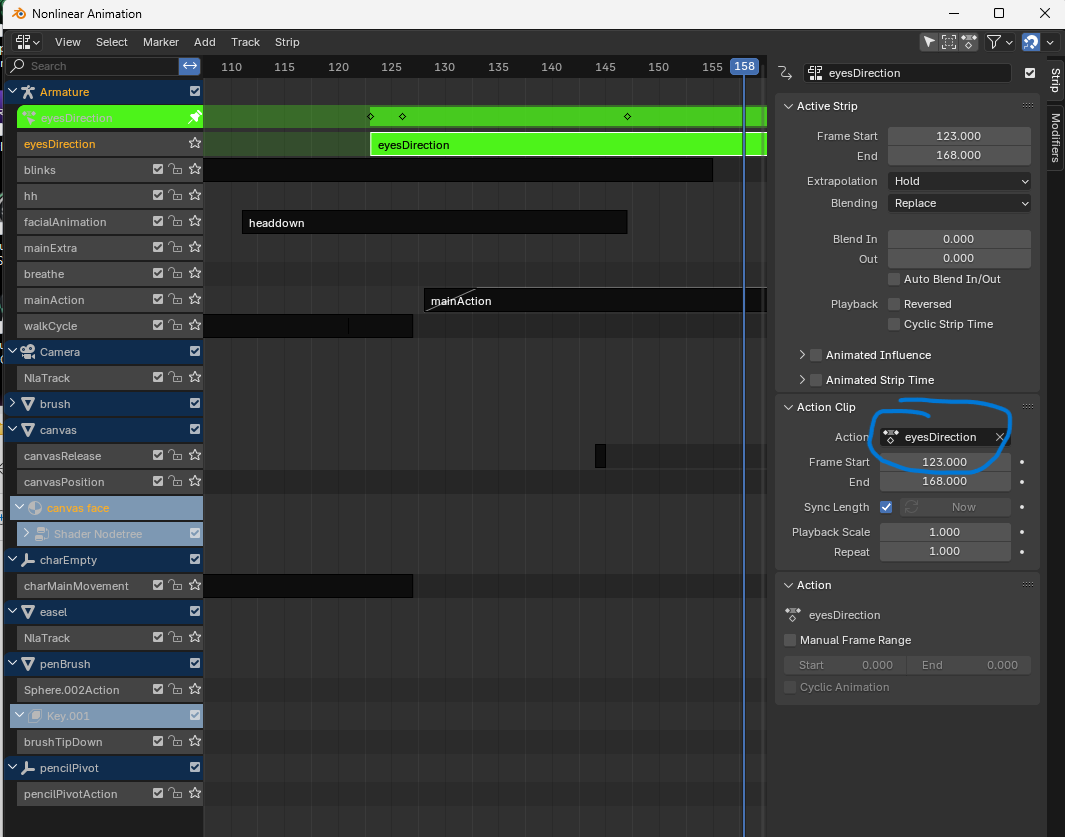
Task: Click the lock icon on hh track
Action: pos(175,196)
